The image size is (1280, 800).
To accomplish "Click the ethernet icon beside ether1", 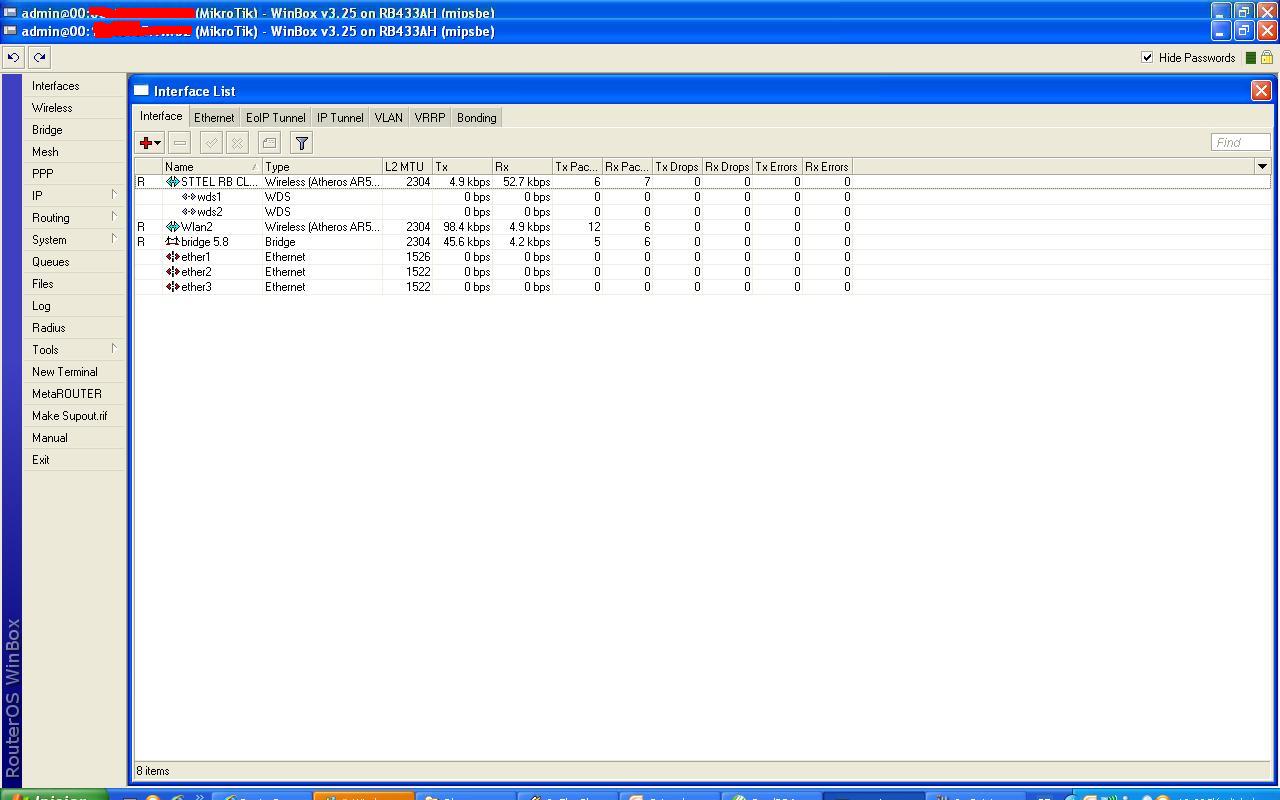I will 172,257.
